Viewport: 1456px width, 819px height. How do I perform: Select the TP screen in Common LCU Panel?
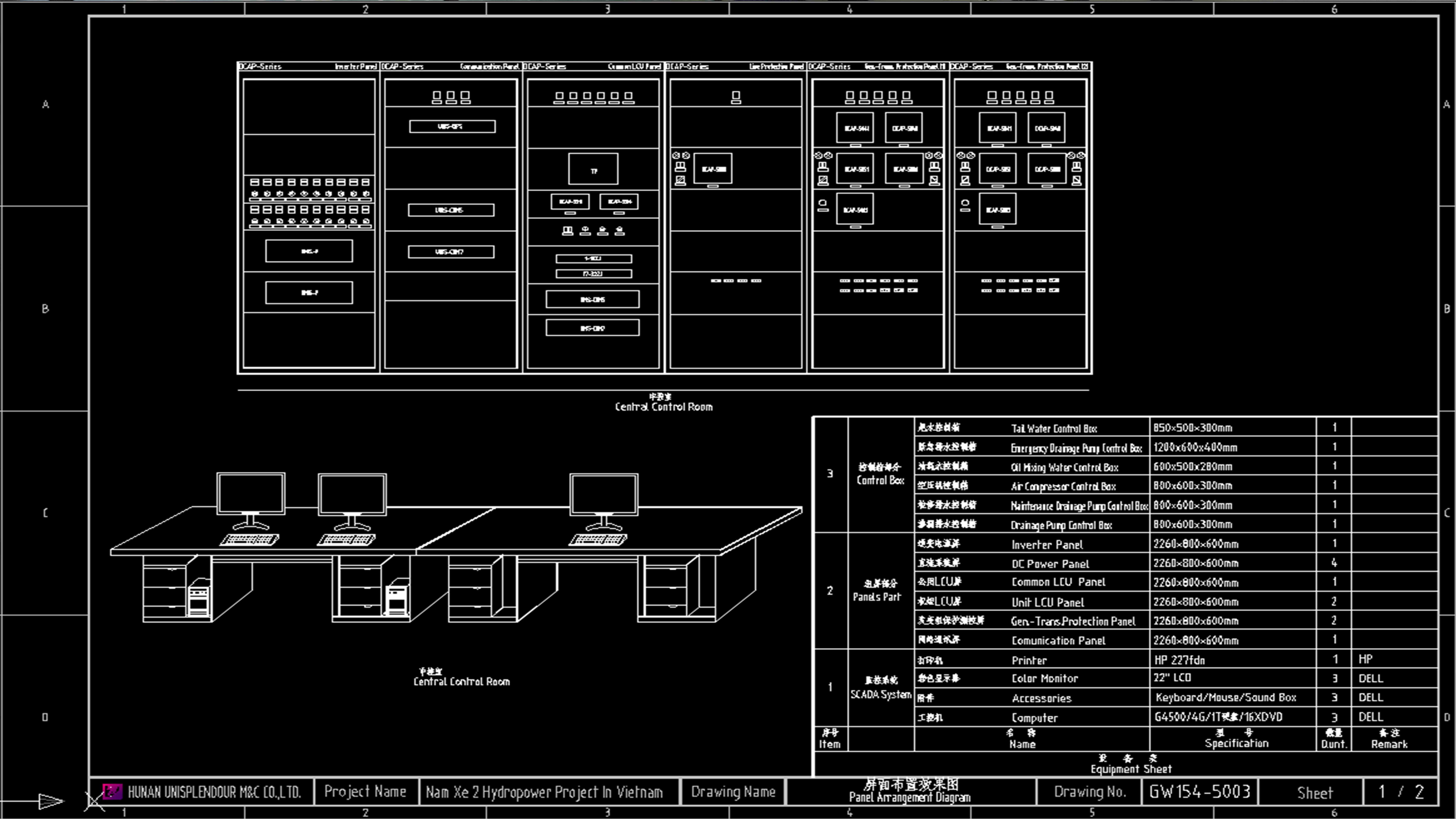pos(593,169)
